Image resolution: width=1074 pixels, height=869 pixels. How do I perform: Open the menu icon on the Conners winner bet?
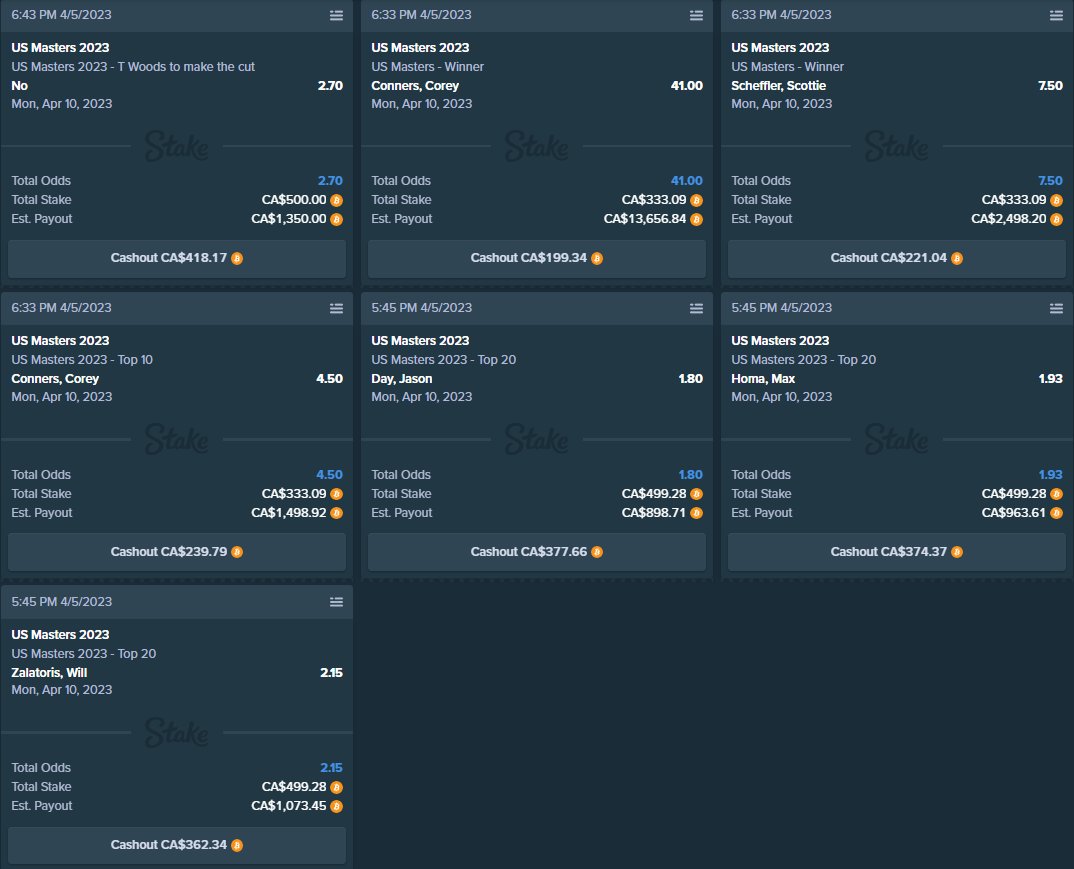pyautogui.click(x=697, y=15)
